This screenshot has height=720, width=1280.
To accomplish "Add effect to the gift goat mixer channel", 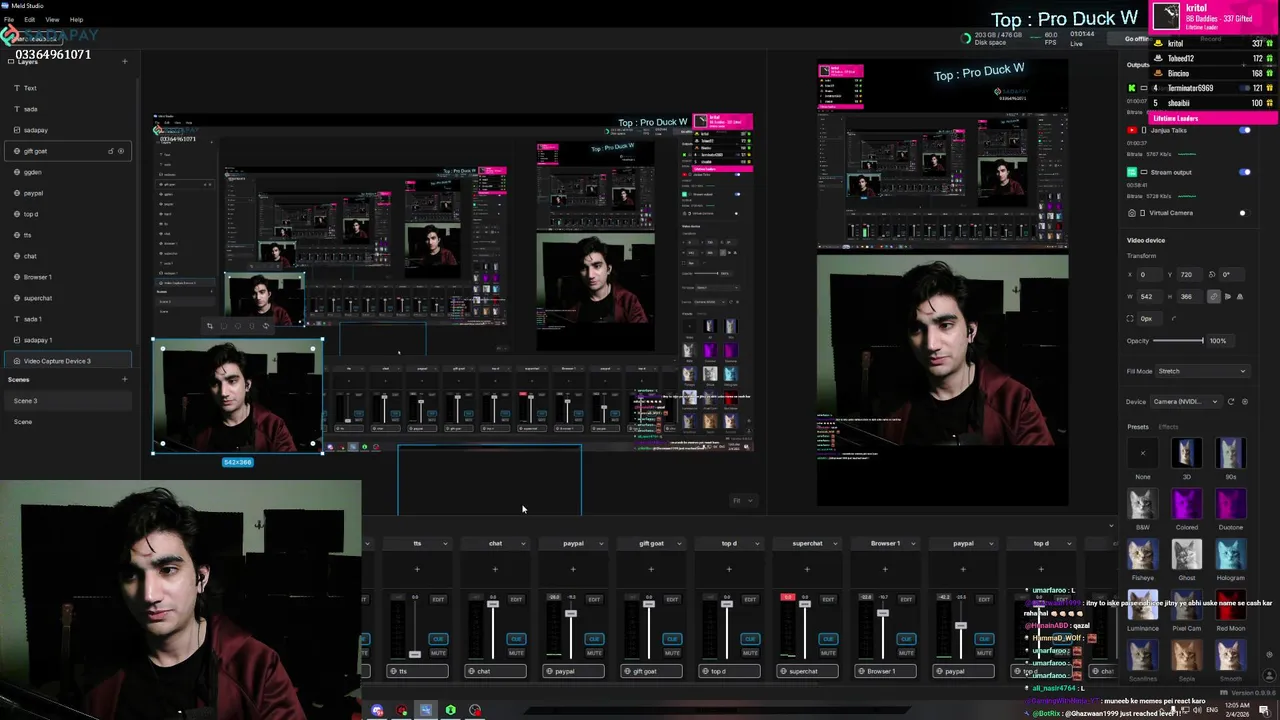I will click(651, 569).
